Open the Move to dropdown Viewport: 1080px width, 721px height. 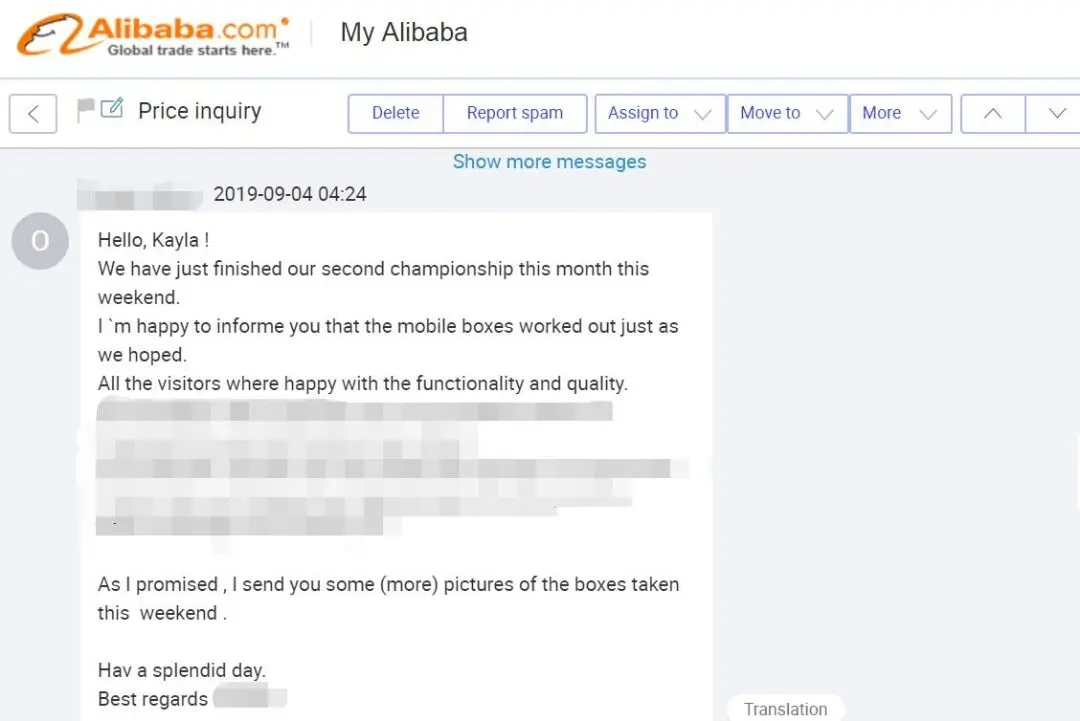click(x=787, y=113)
